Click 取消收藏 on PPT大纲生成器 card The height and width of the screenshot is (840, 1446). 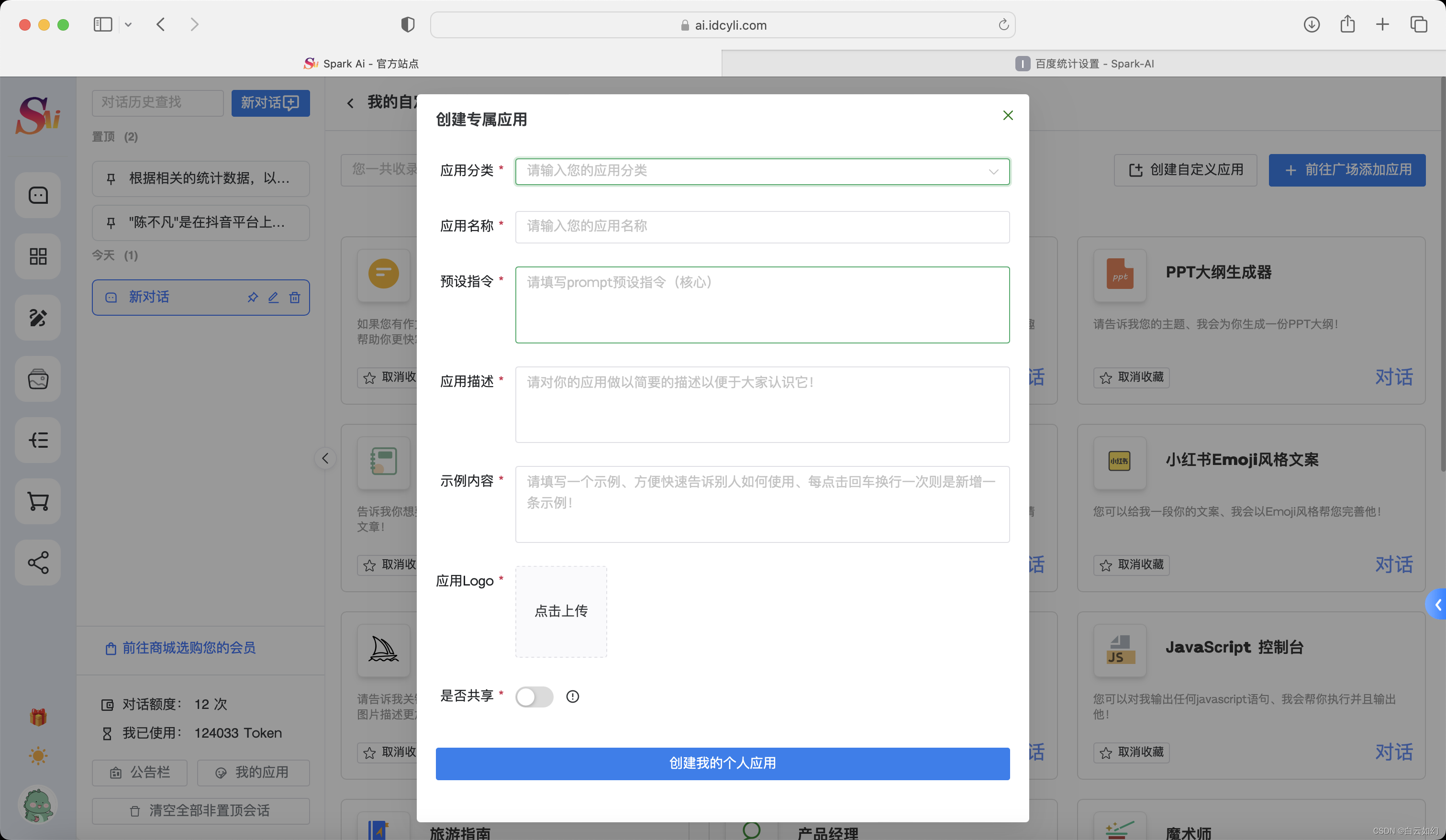click(1131, 377)
